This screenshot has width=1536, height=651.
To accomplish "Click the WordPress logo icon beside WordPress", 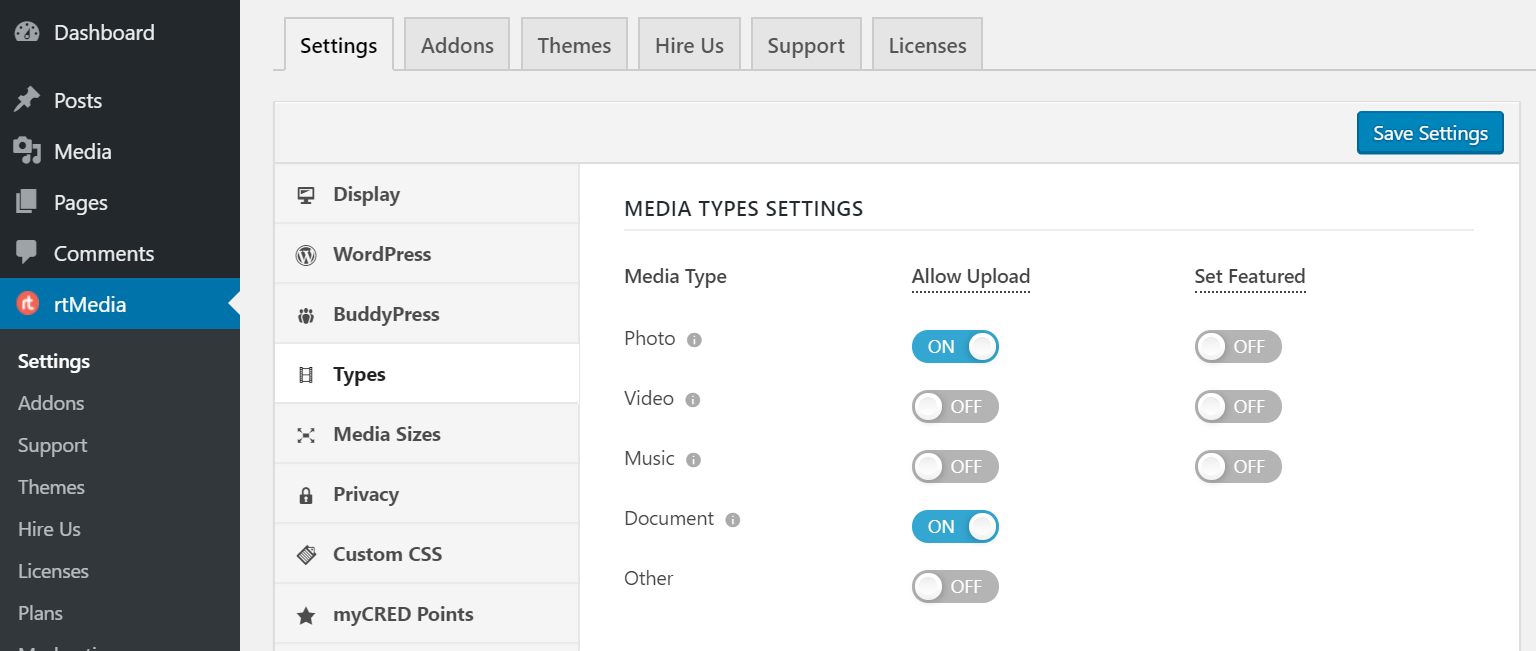I will 307,253.
